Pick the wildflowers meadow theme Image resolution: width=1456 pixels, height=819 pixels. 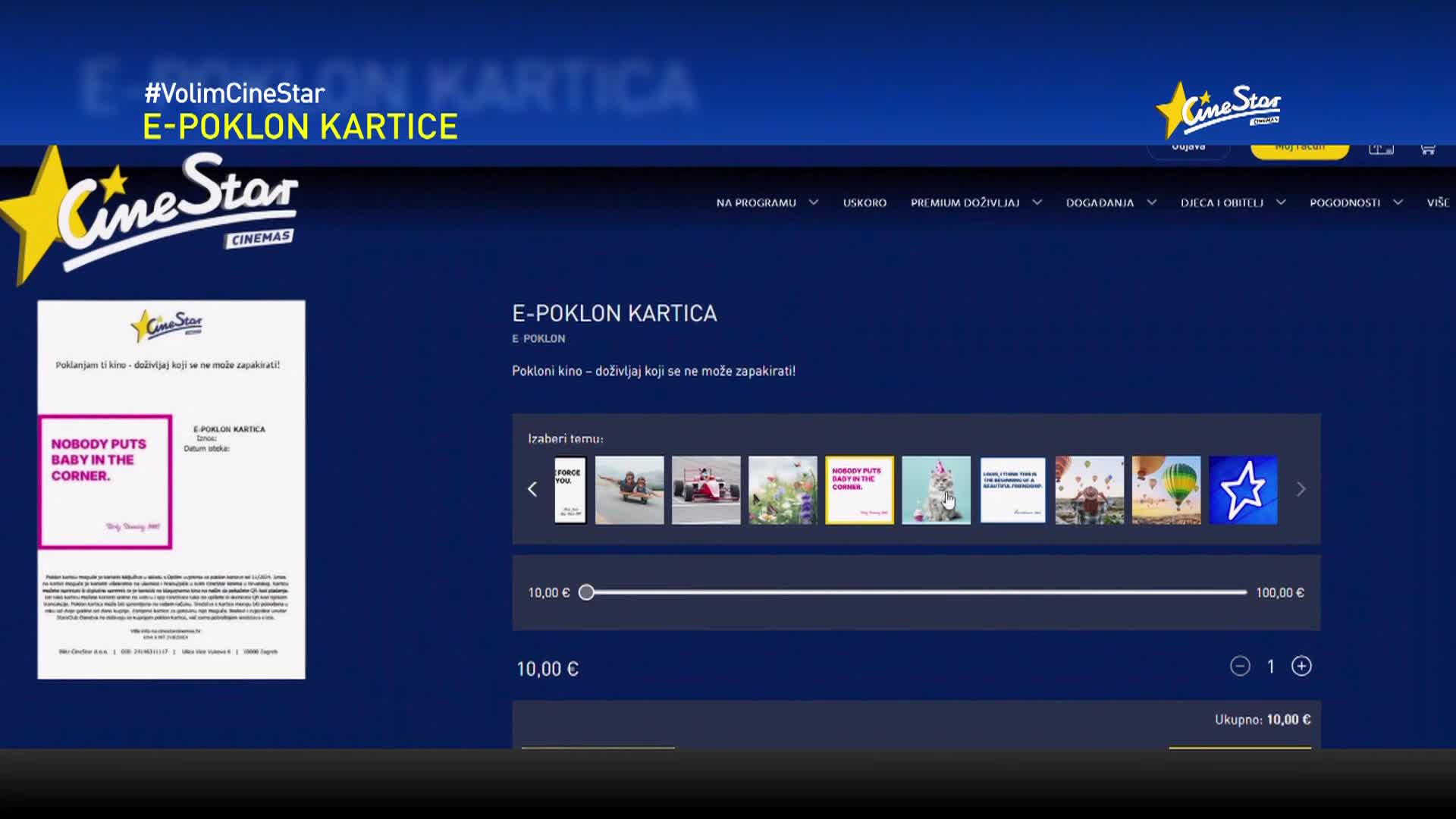[783, 490]
